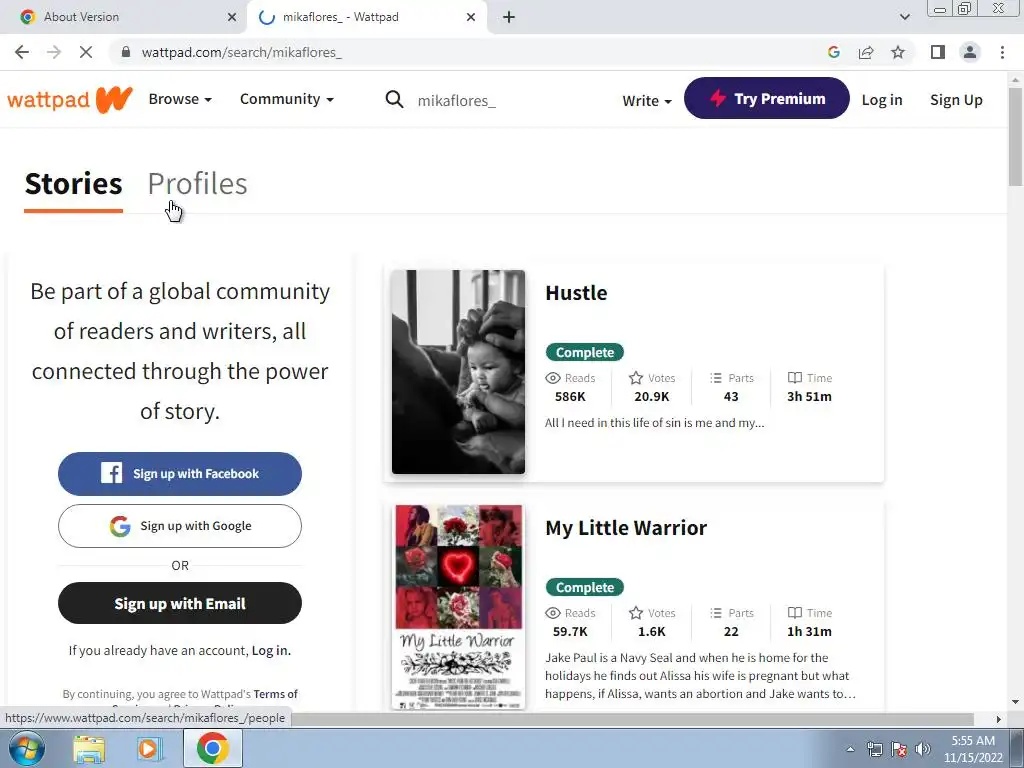This screenshot has height=768, width=1024.
Task: Click Sign up with Facebook button
Action: pyautogui.click(x=180, y=473)
